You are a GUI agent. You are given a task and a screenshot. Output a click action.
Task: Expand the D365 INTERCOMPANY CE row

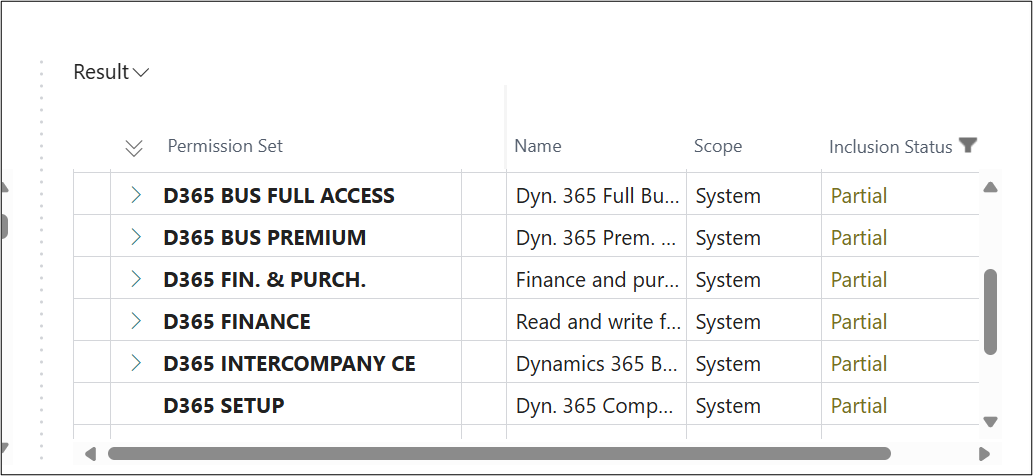(136, 363)
